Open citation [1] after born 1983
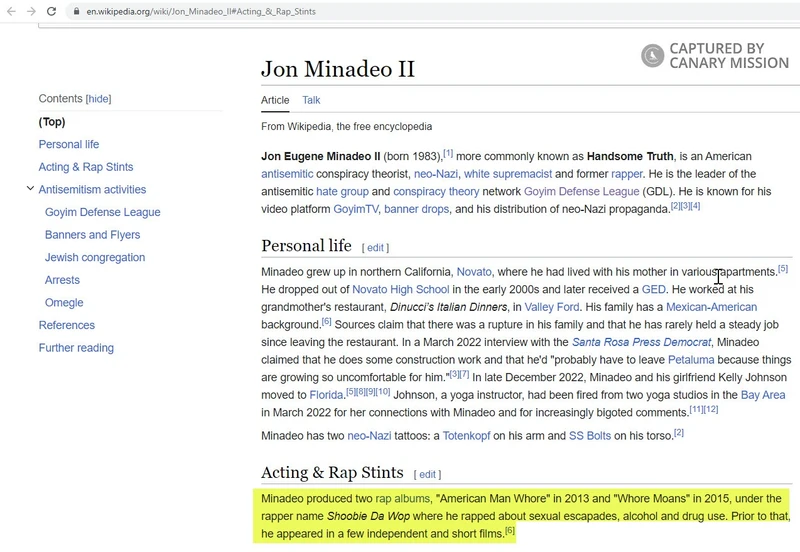Screen dimensions: 800x552 (448, 153)
